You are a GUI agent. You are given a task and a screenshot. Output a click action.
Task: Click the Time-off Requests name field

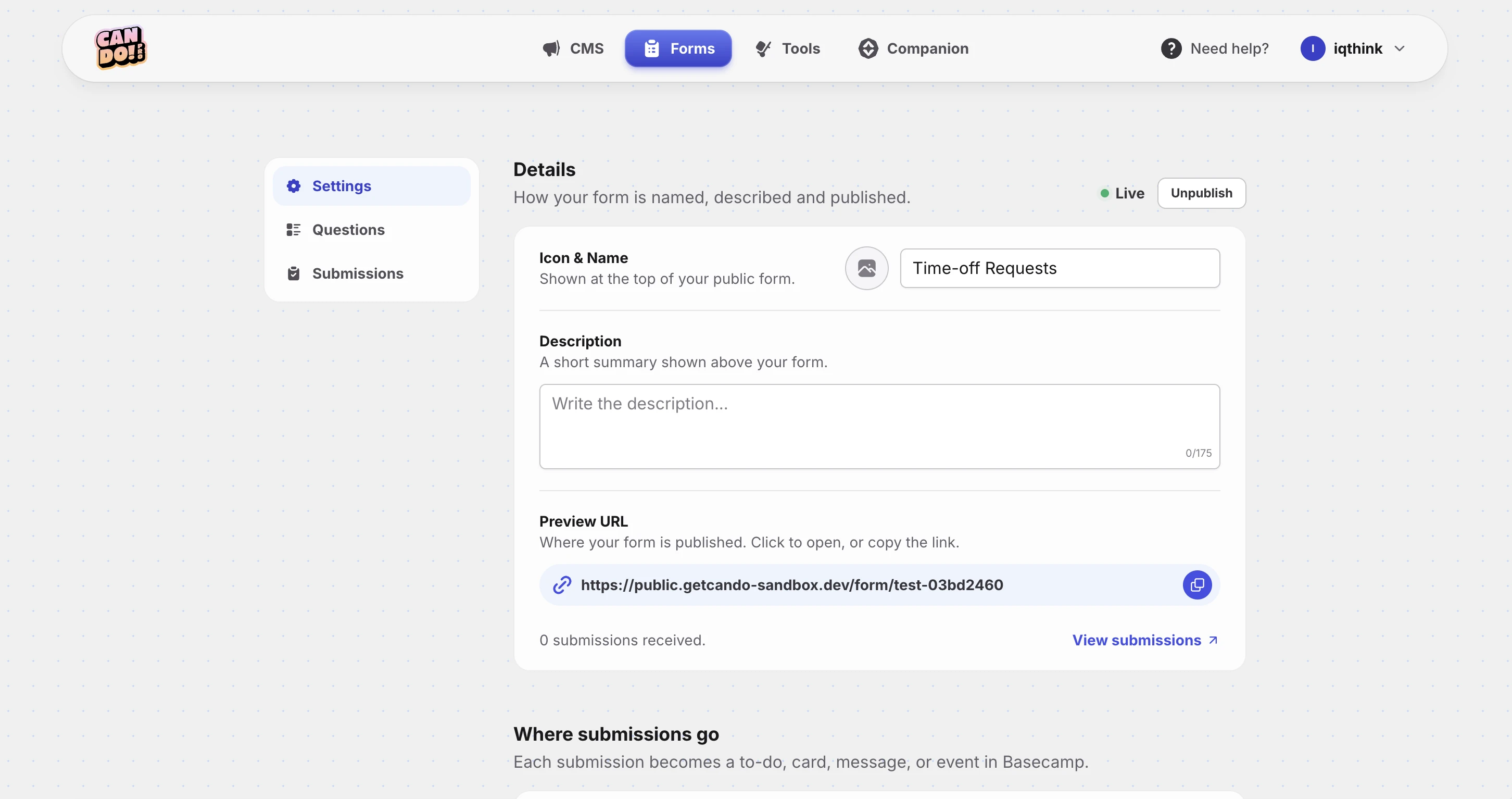pyautogui.click(x=1060, y=268)
